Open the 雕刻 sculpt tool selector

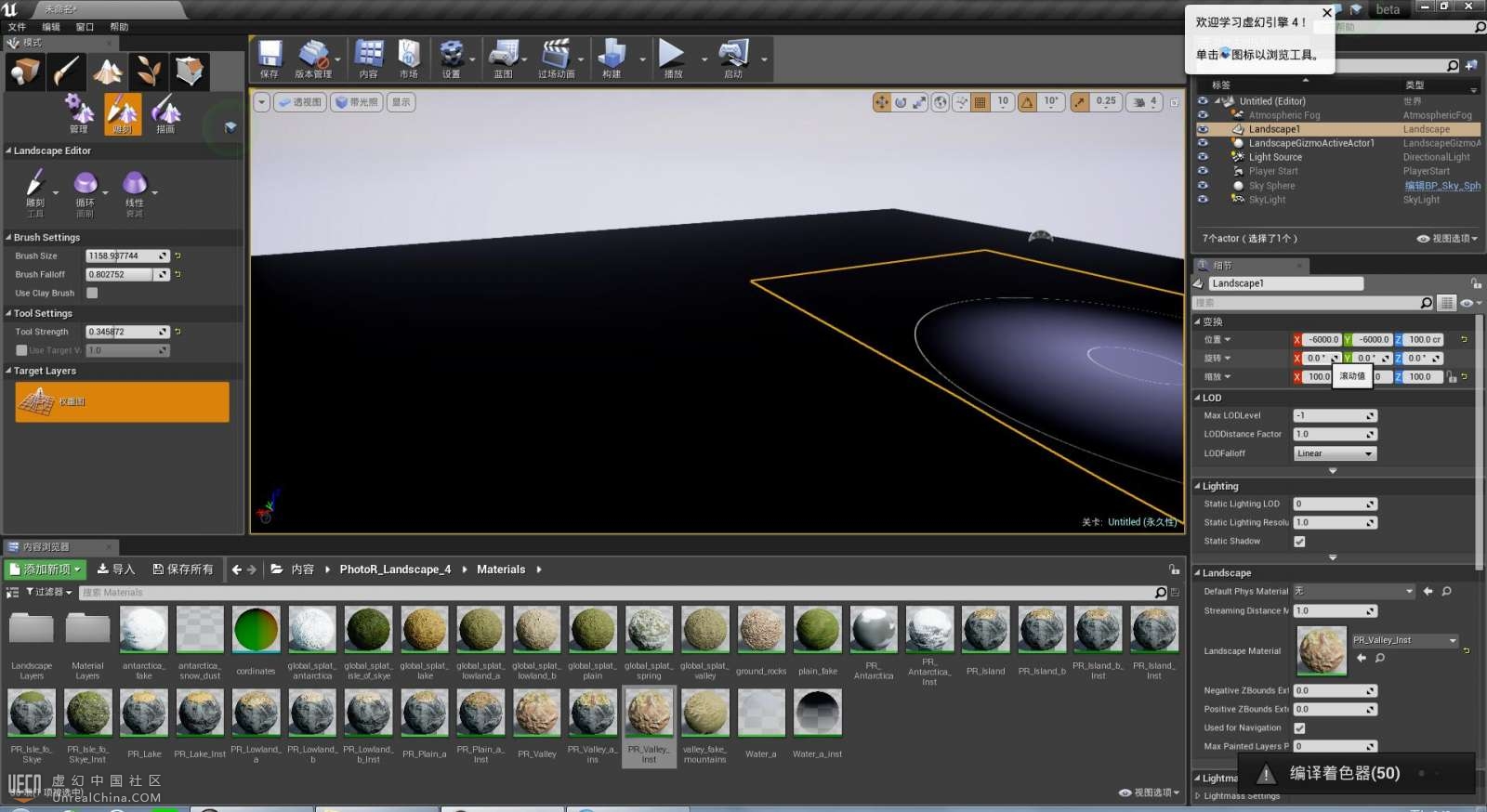click(35, 192)
